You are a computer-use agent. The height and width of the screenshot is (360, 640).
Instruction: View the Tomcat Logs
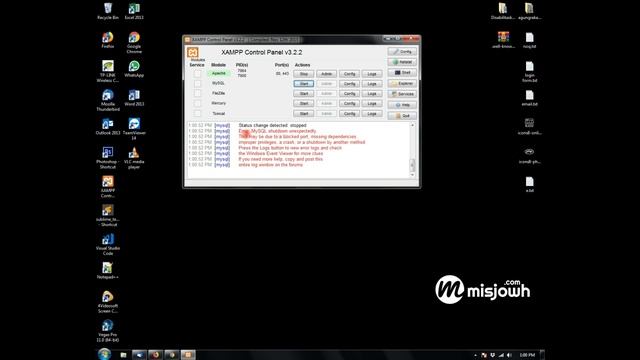[372, 113]
